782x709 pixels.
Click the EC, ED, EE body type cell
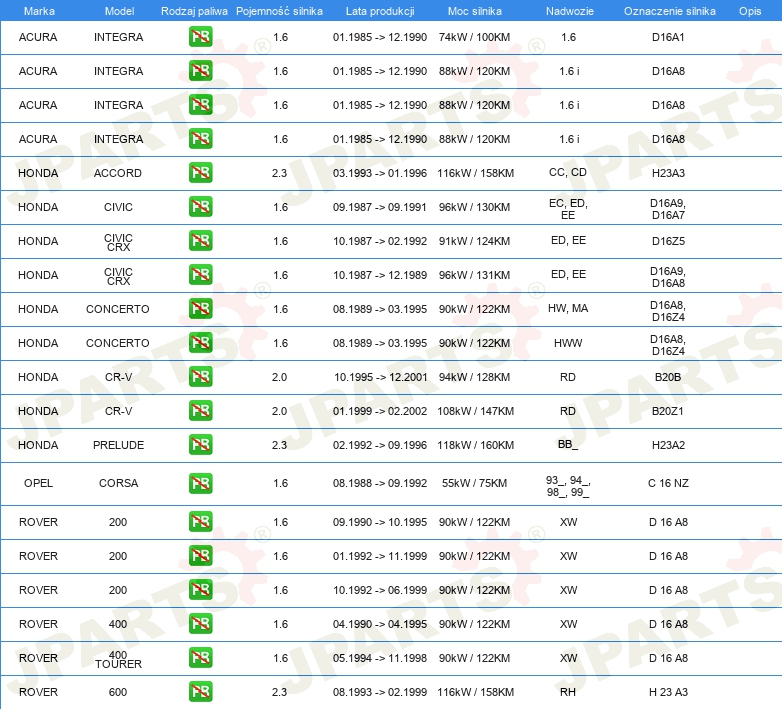tap(568, 209)
